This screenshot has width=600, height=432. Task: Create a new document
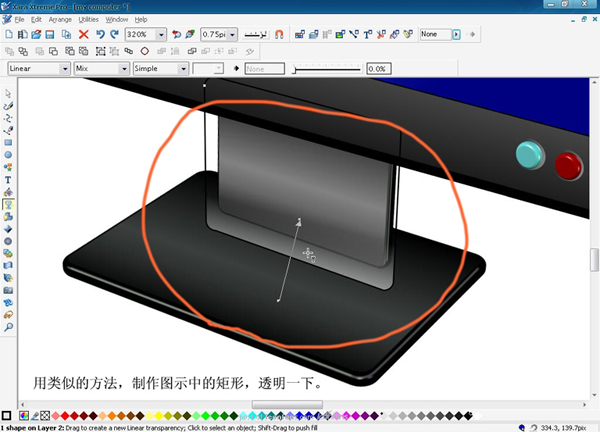9,34
